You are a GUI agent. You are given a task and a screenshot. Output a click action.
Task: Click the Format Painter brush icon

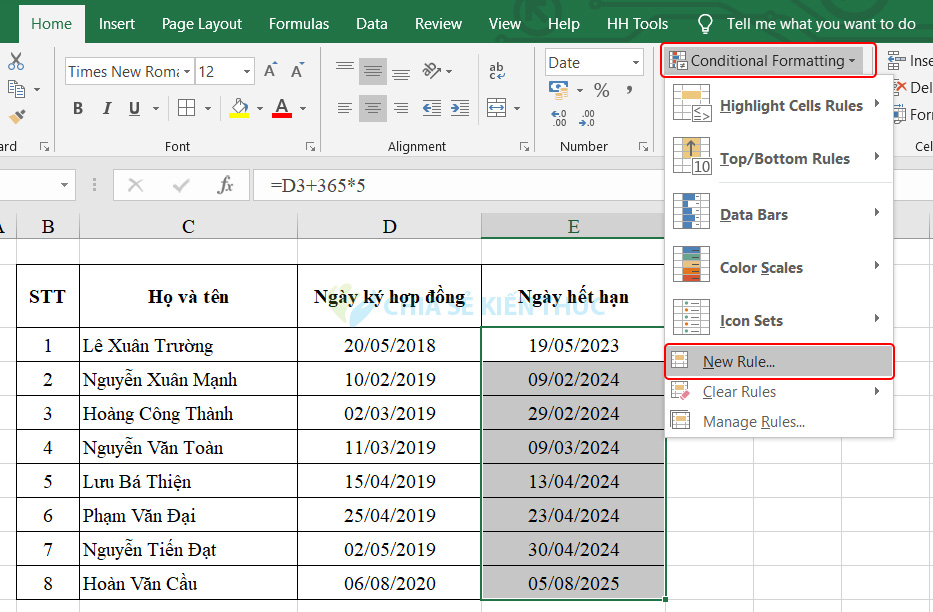tap(15, 117)
